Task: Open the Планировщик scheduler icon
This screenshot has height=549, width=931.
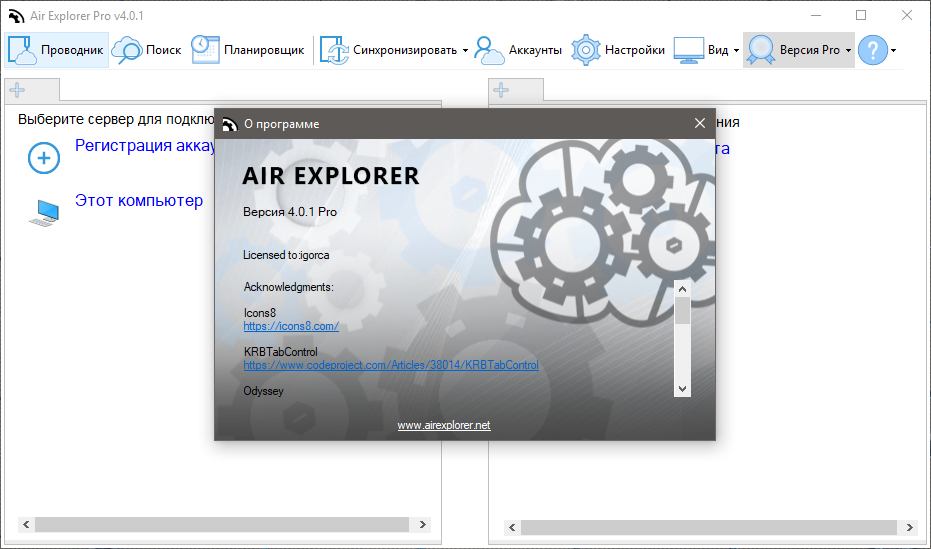Action: pyautogui.click(x=204, y=49)
